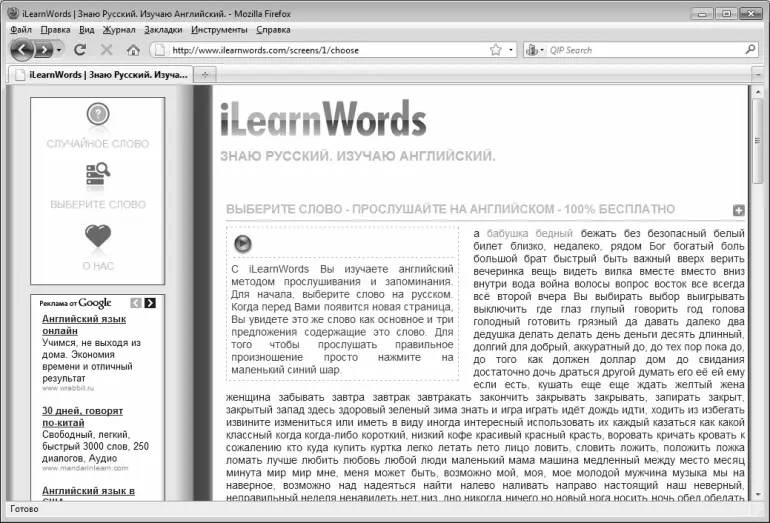Open the www.wrabbit.ru ad URL
The height and width of the screenshot is (523, 770).
coord(68,388)
